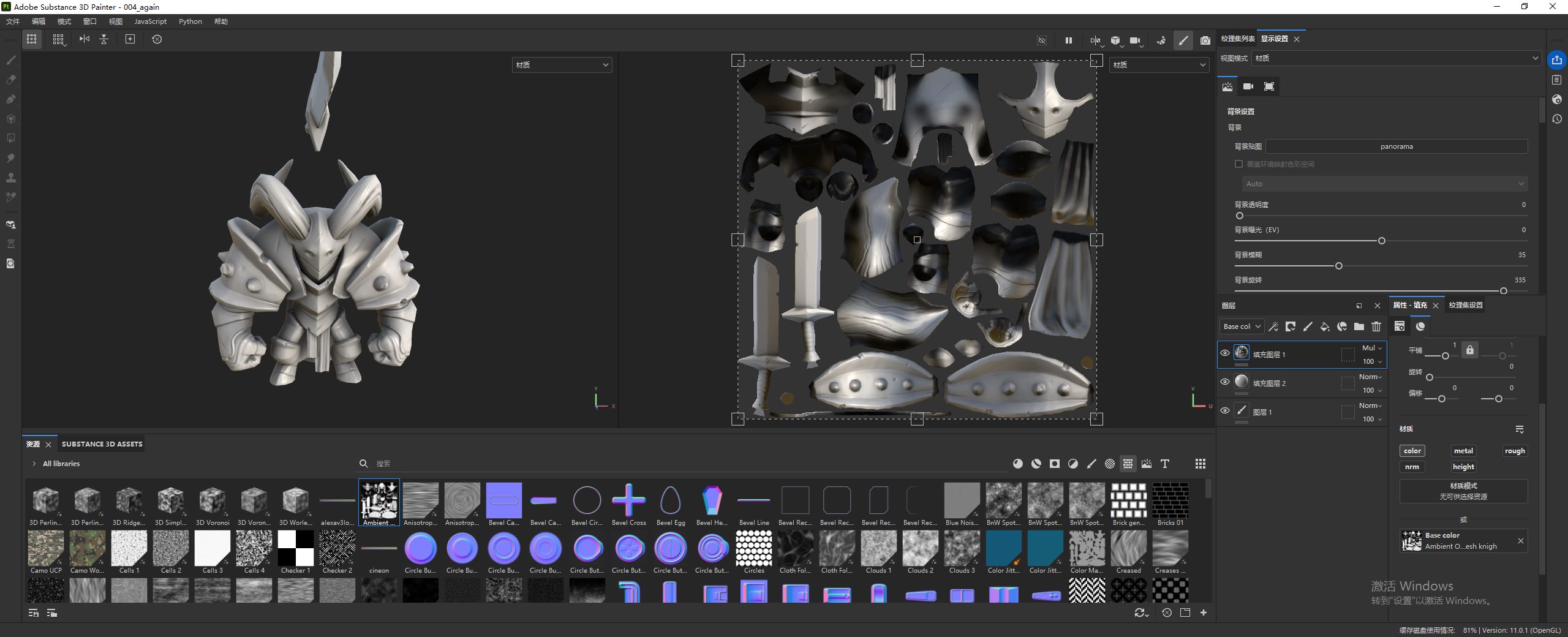The width and height of the screenshot is (1568, 637).
Task: Add a folder in the layers panel
Action: pos(1359,326)
